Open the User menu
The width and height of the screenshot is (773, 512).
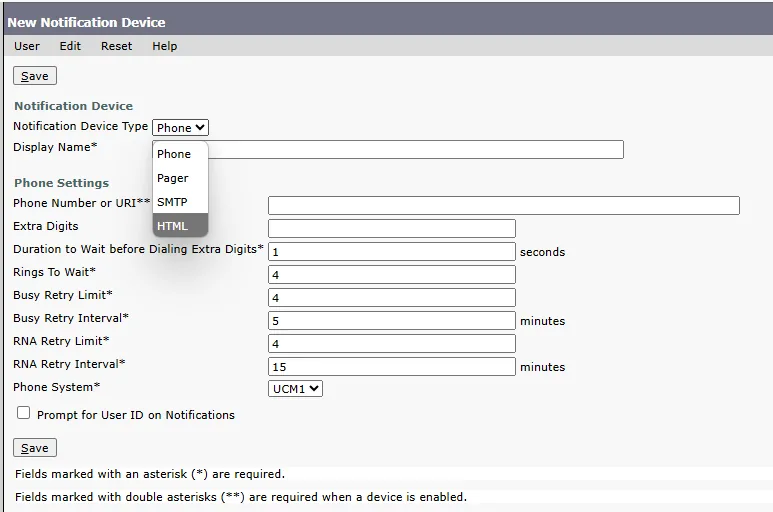(x=27, y=46)
